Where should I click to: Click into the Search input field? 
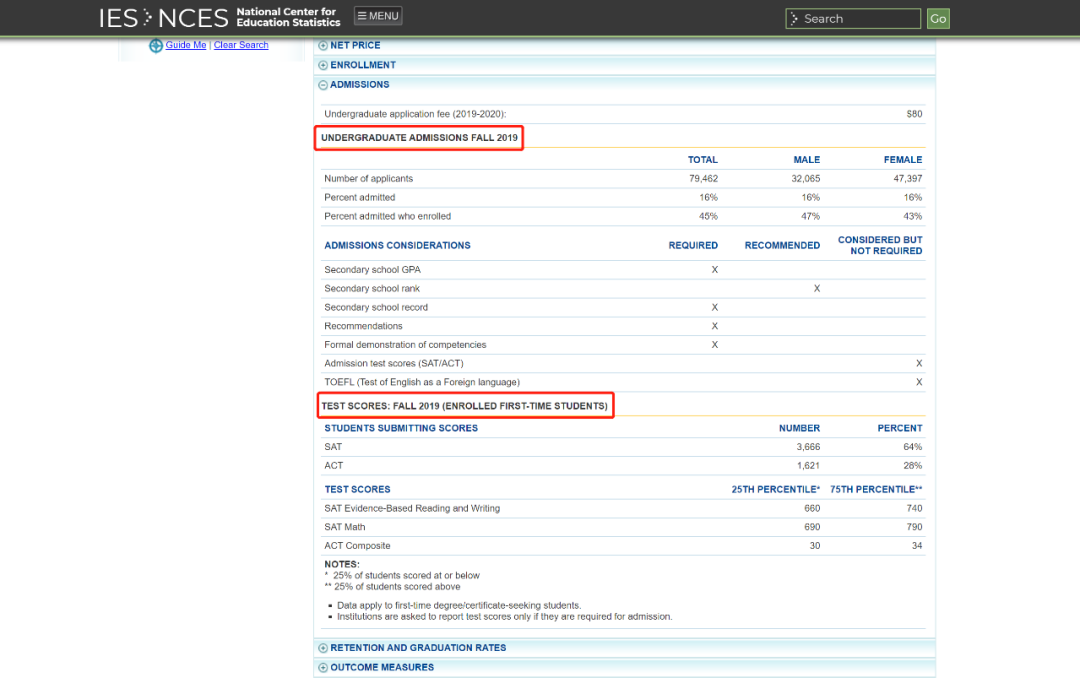[x=858, y=19]
